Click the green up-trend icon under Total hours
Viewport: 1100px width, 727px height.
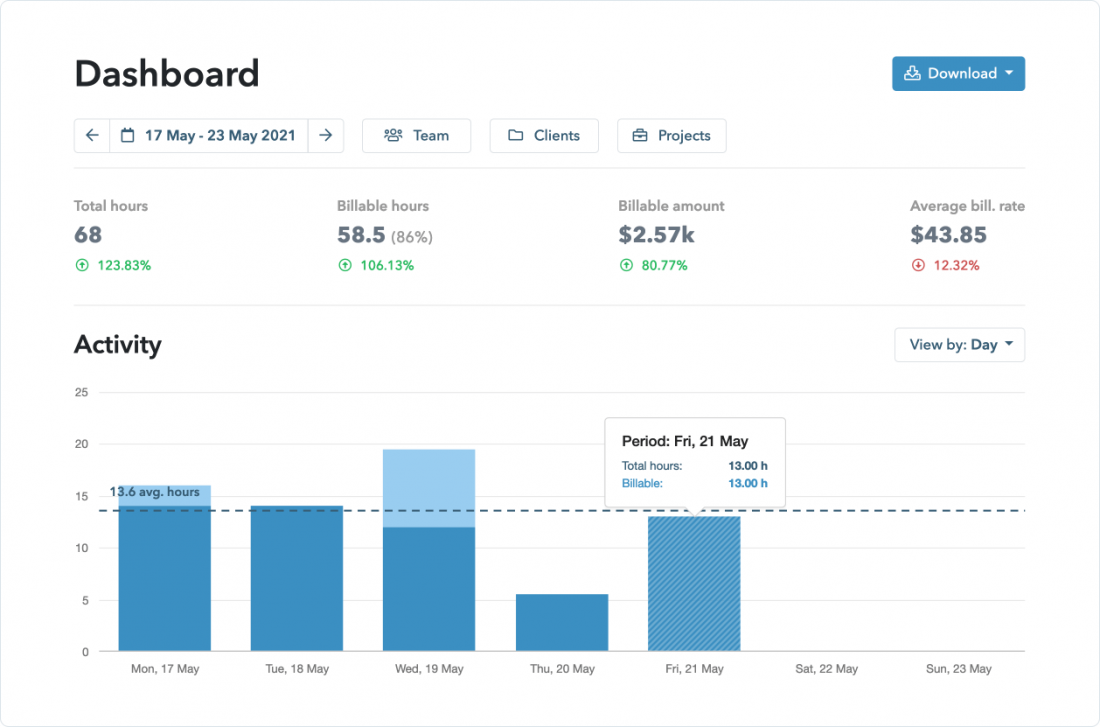click(x=81, y=265)
